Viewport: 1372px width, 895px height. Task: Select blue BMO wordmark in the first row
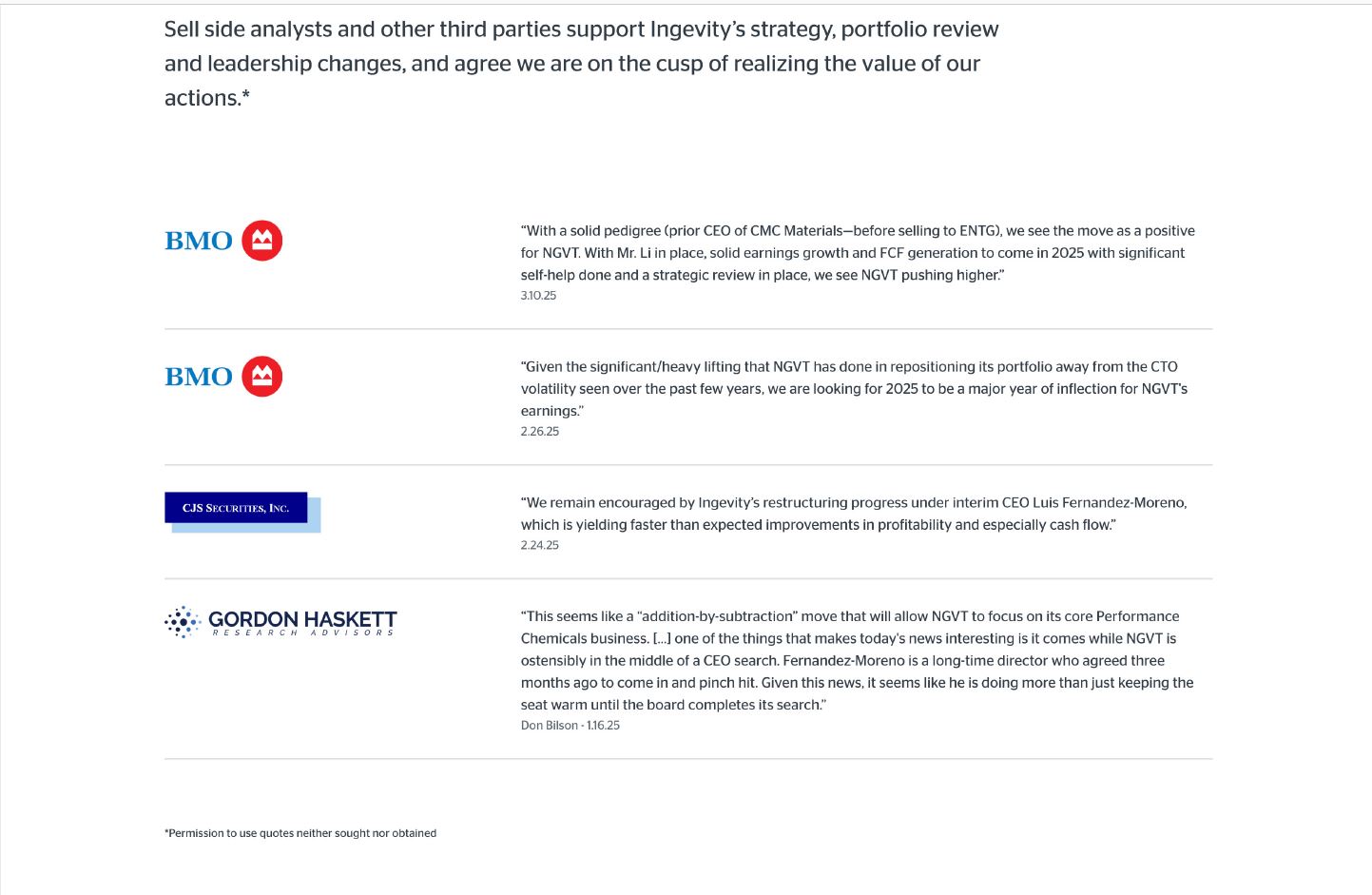point(199,242)
